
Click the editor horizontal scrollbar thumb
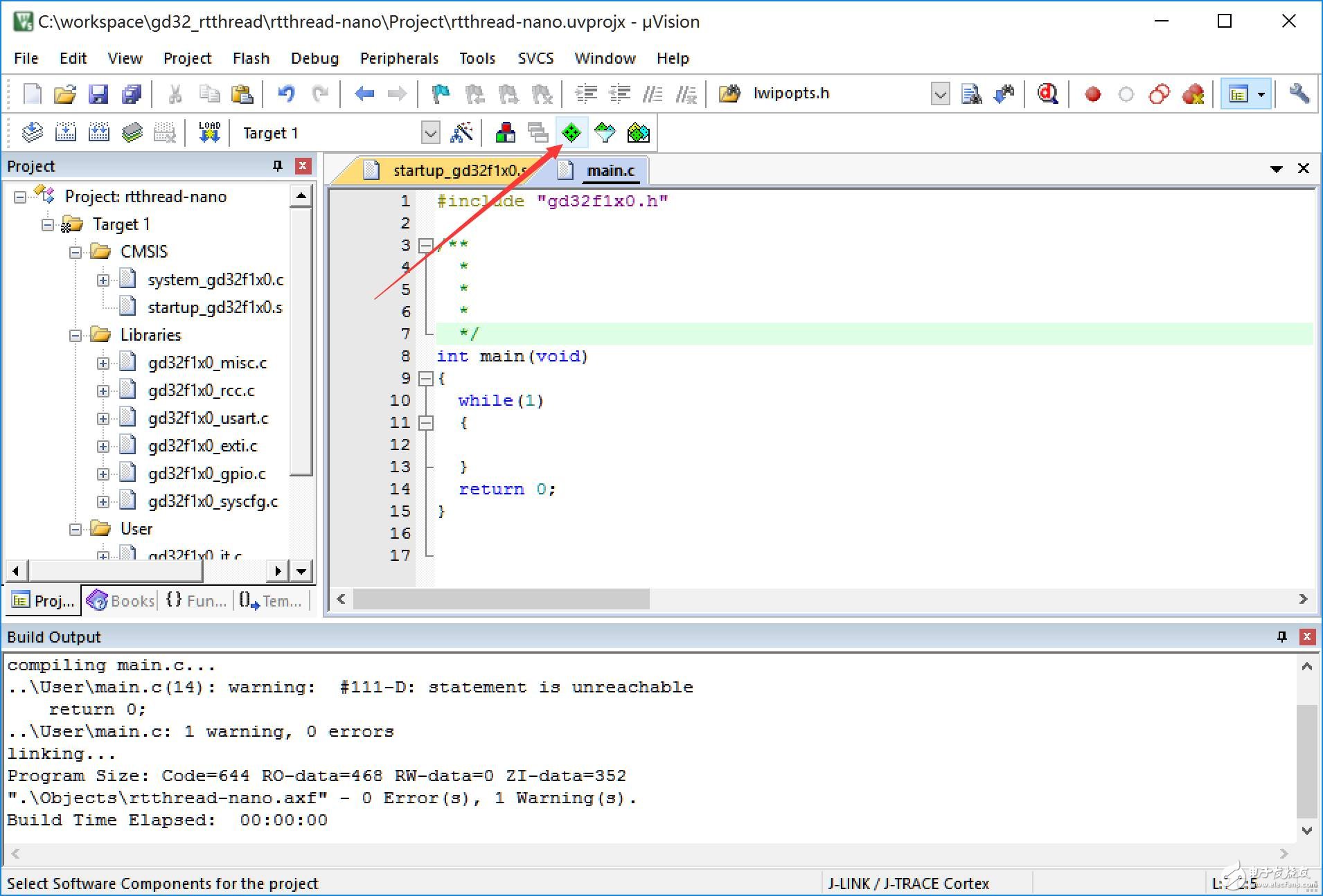coord(501,599)
